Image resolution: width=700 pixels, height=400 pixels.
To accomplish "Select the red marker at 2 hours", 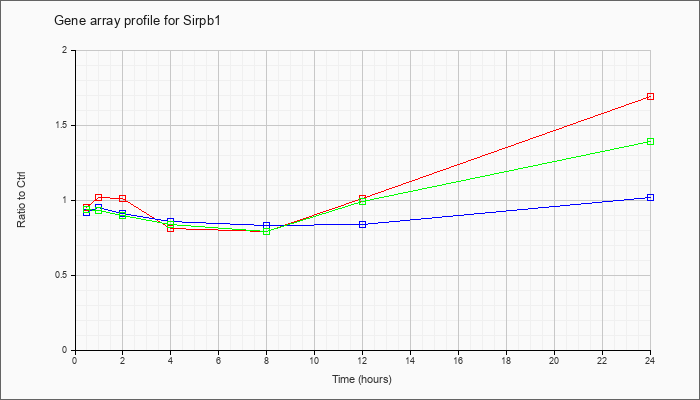I will (122, 198).
